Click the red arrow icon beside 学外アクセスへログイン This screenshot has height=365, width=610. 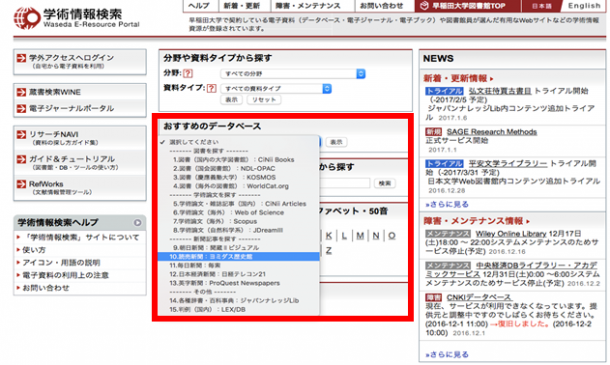[21, 58]
